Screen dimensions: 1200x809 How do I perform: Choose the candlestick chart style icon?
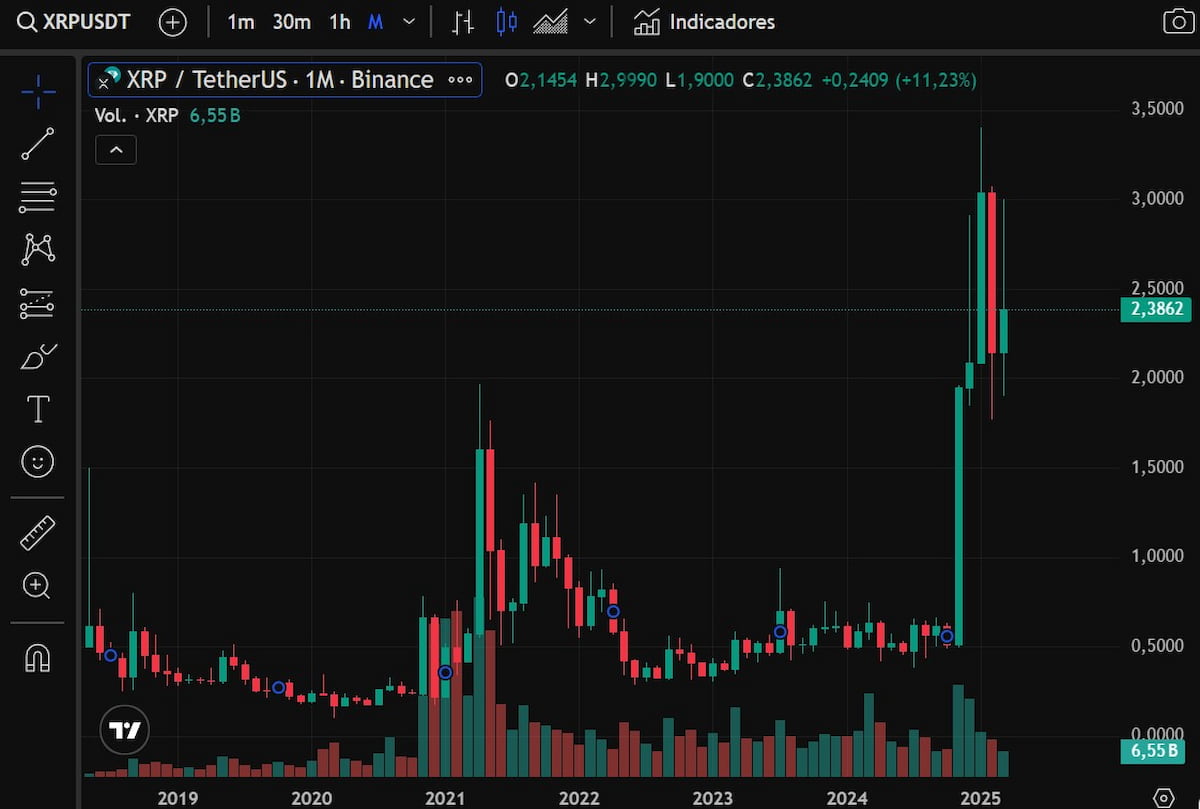click(x=508, y=21)
